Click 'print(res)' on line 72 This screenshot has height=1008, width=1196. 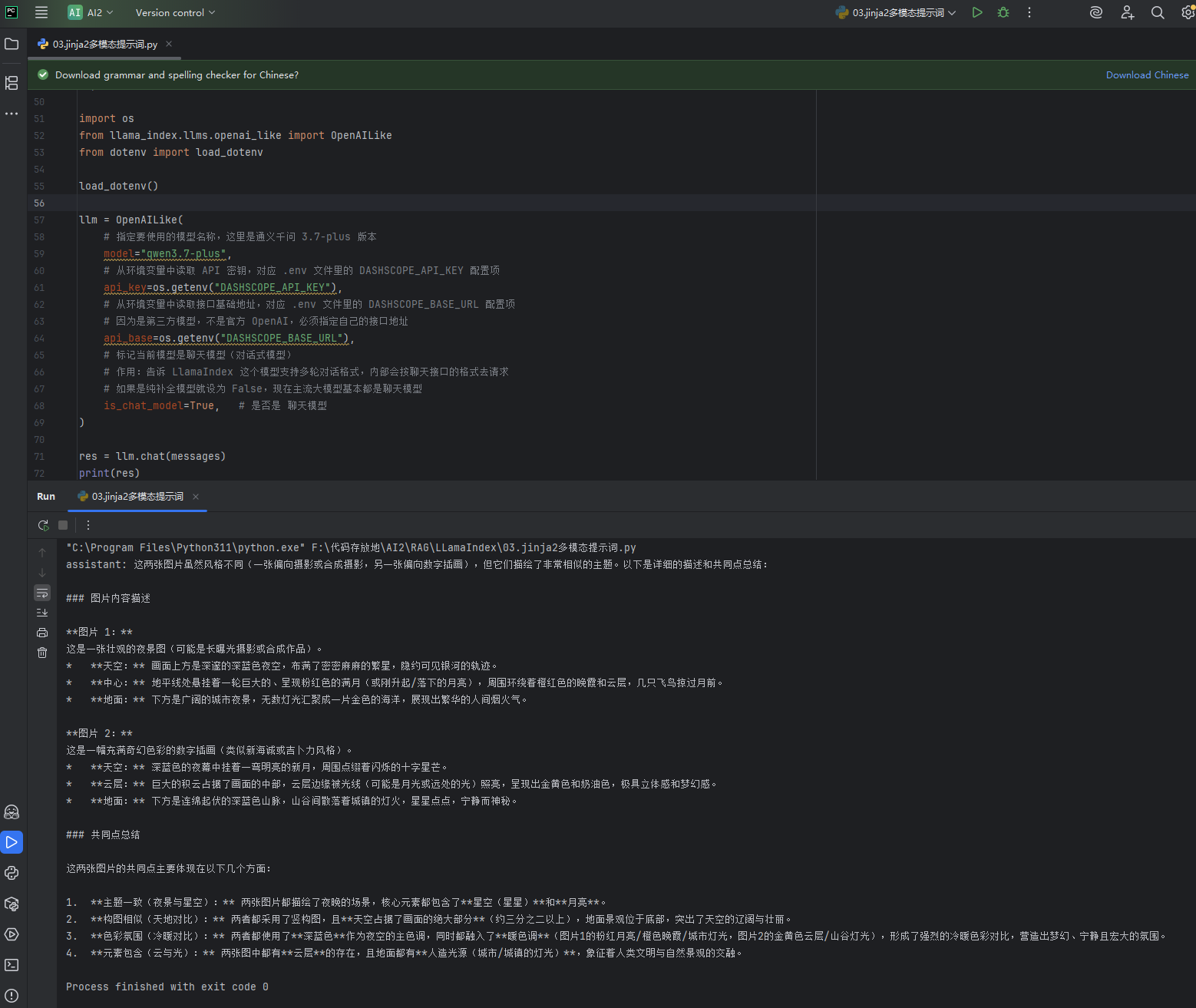[109, 473]
